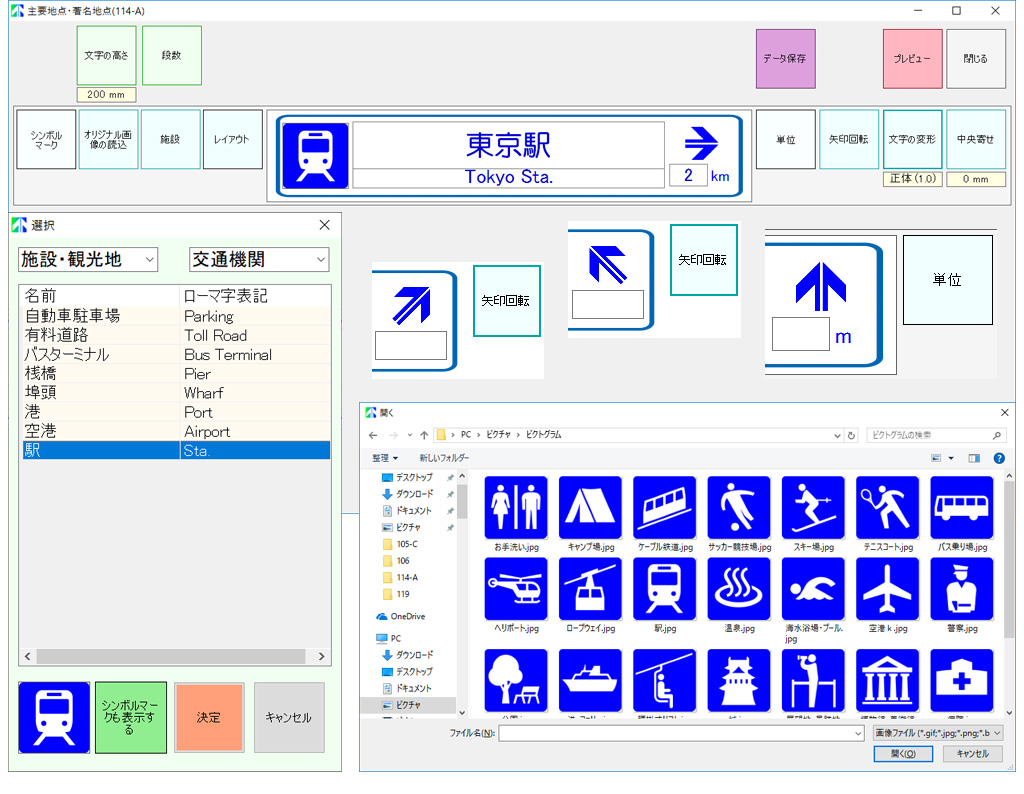The height and width of the screenshot is (794, 1024).
Task: Pick the 空港 k.jpg airplane pictogram
Action: 888,588
